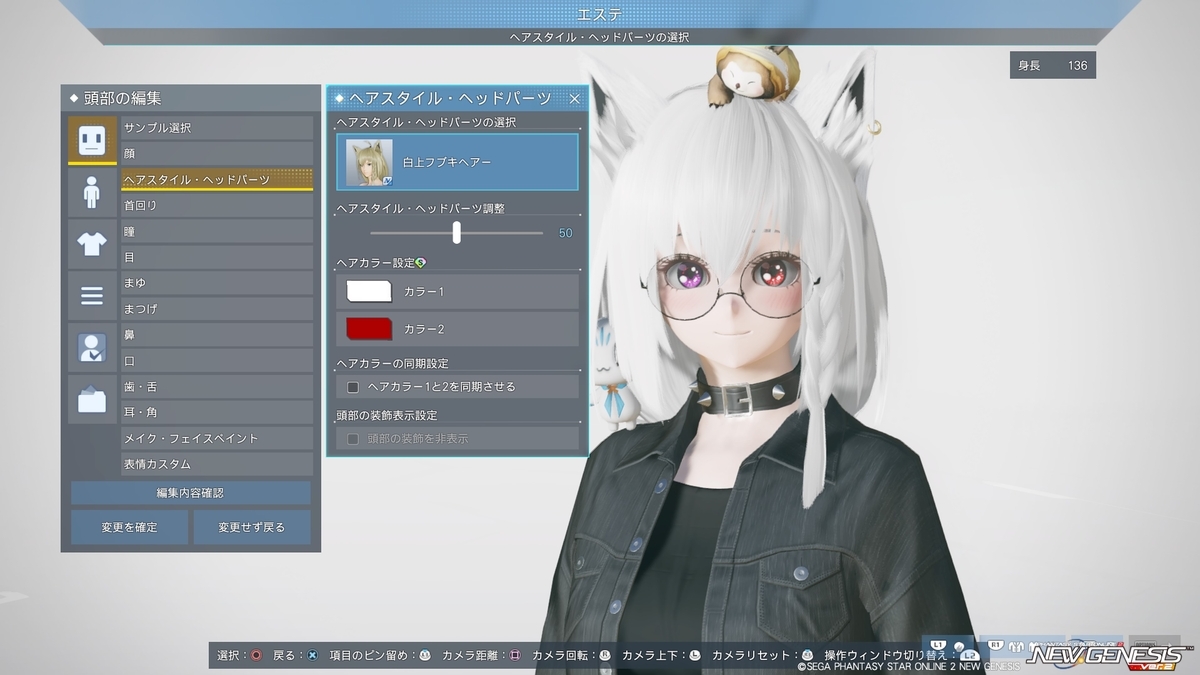Viewport: 1200px width, 675px height.
Task: Click 変更せず戻る button
Action: [x=252, y=527]
